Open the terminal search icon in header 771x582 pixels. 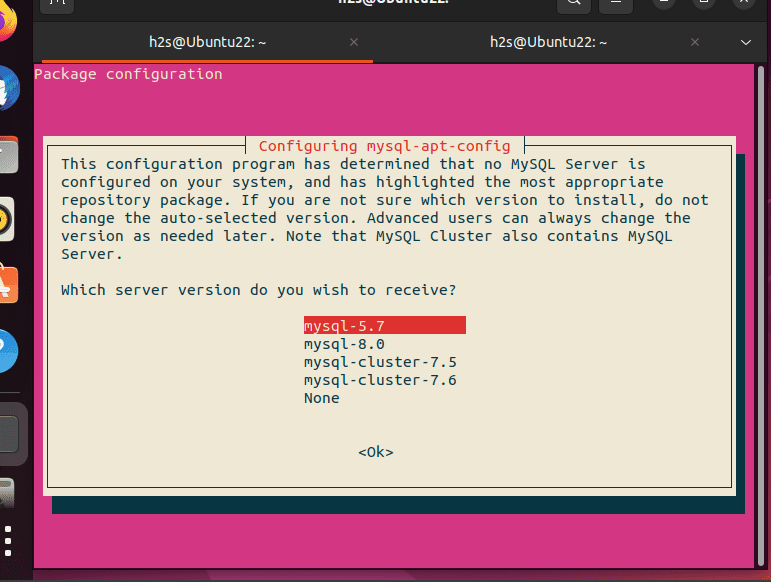click(574, 3)
